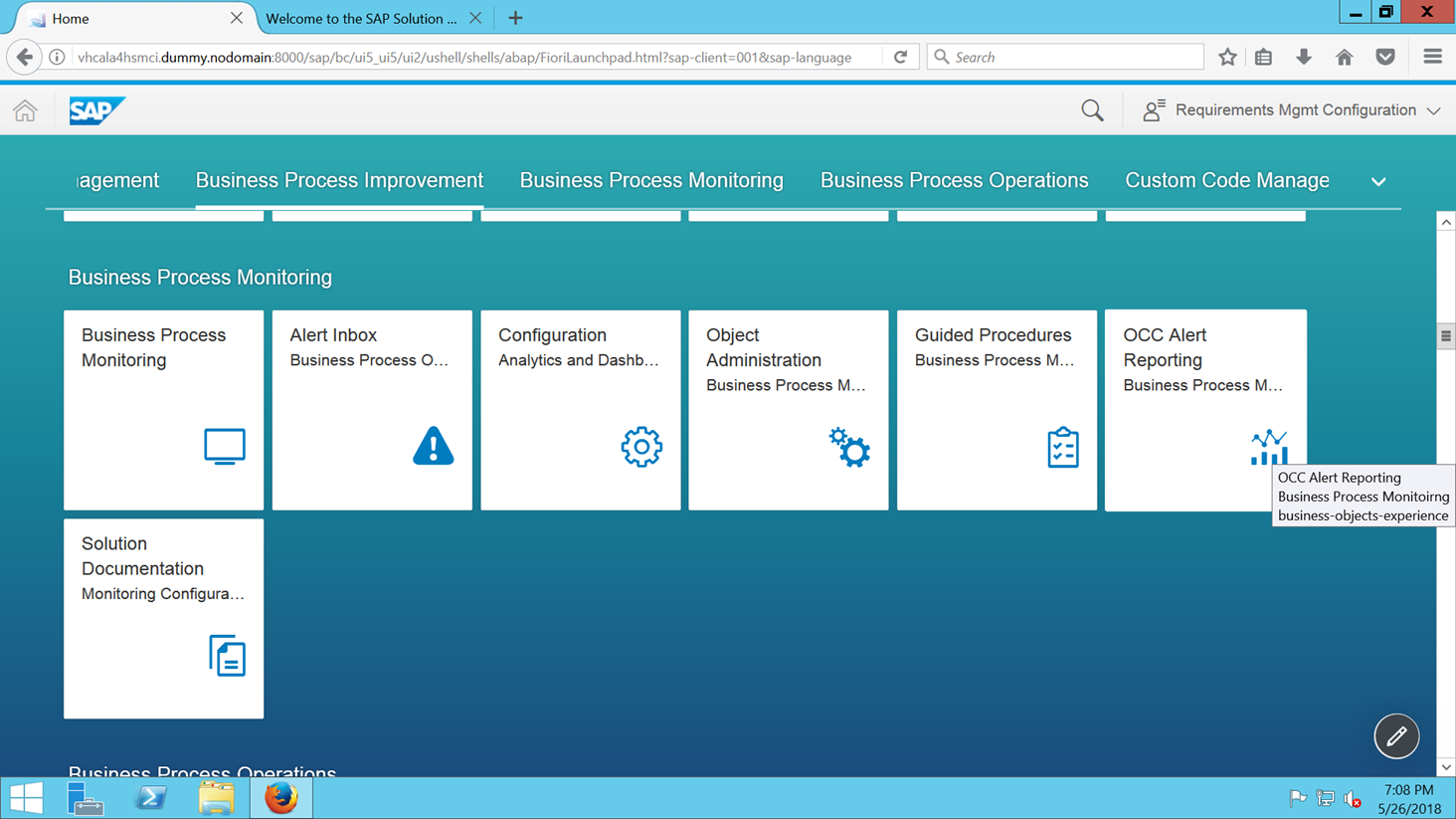1456x819 pixels.
Task: Select the partially visible 'agement' tab
Action: (x=118, y=180)
